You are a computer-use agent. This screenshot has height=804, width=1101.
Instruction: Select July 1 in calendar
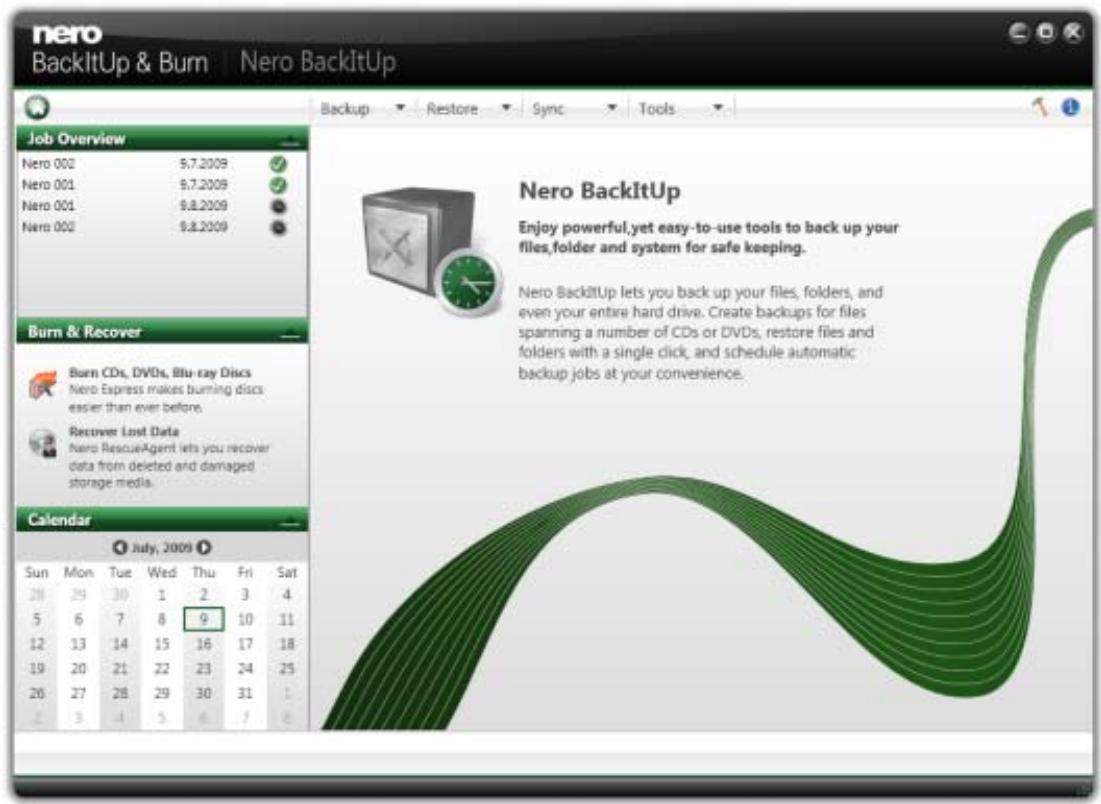point(162,595)
